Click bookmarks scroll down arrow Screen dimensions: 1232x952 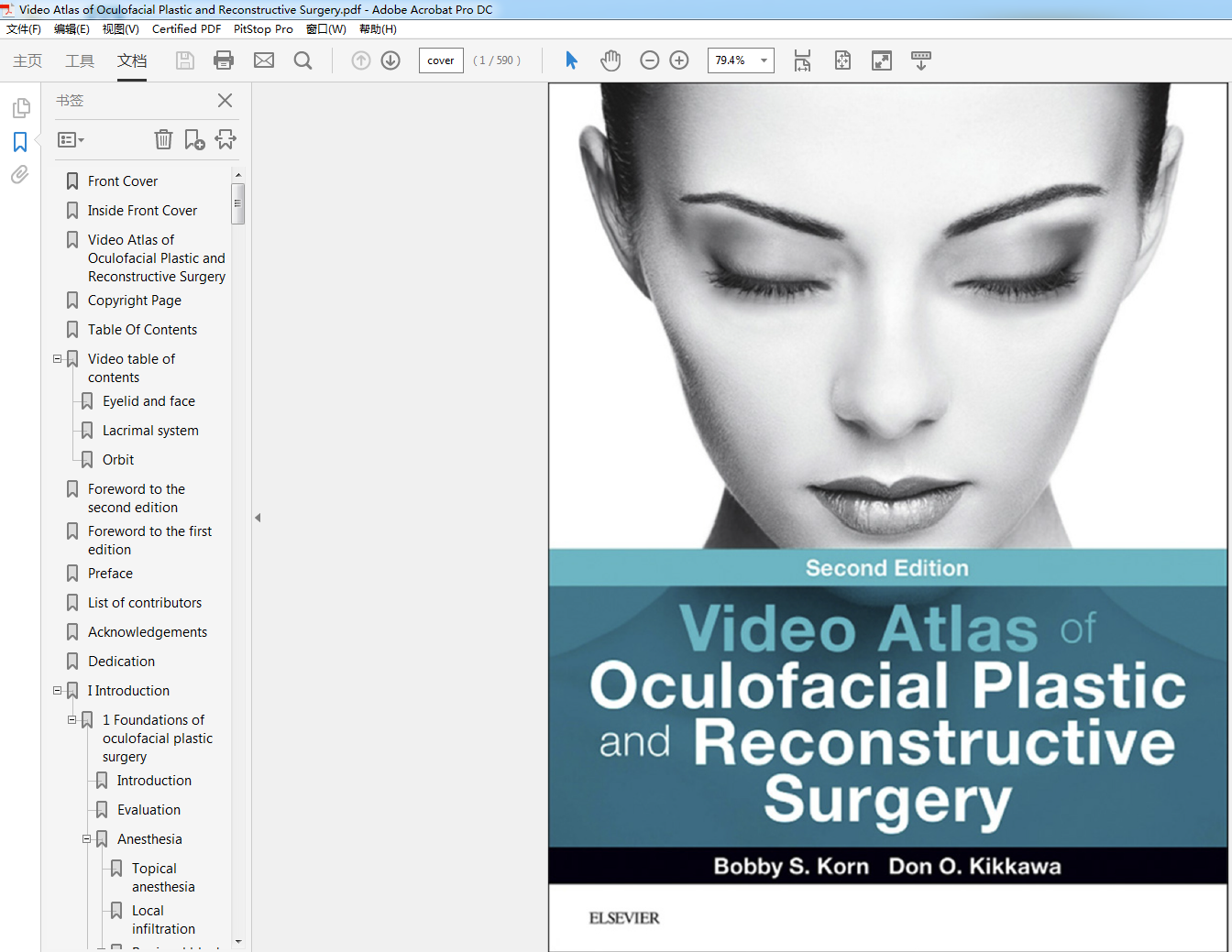[x=238, y=942]
